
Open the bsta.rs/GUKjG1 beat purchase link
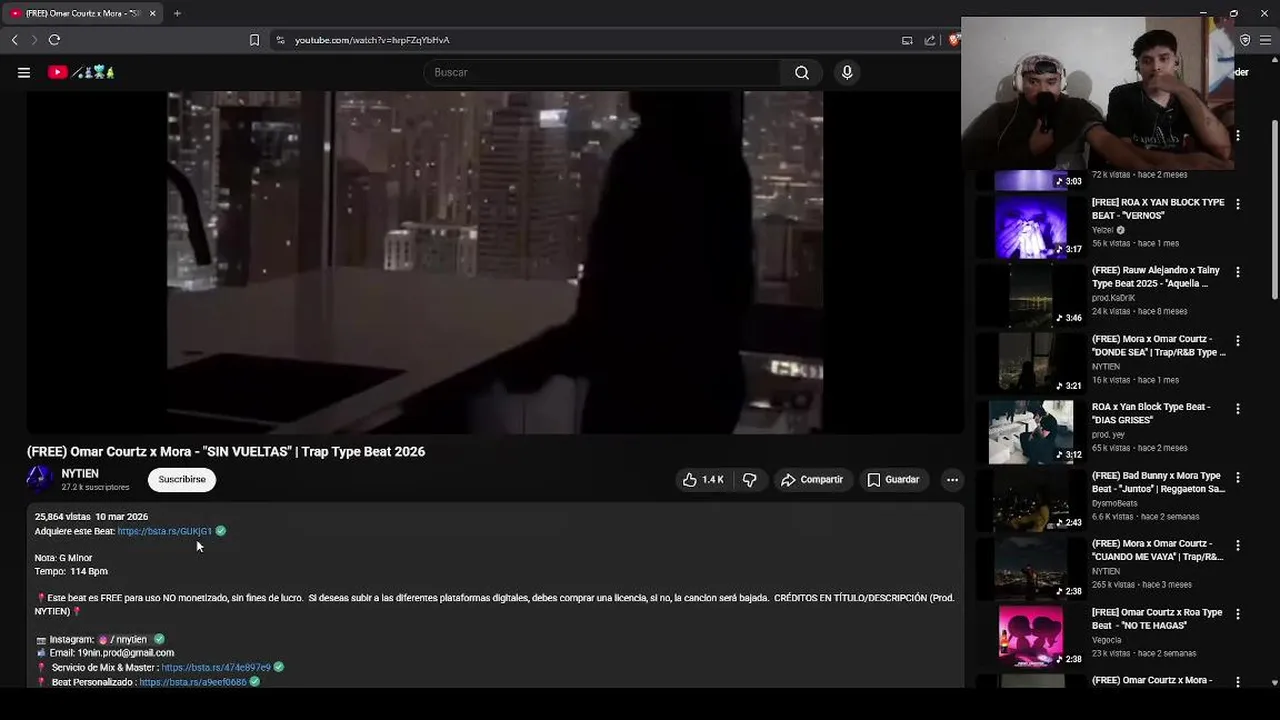coord(165,531)
